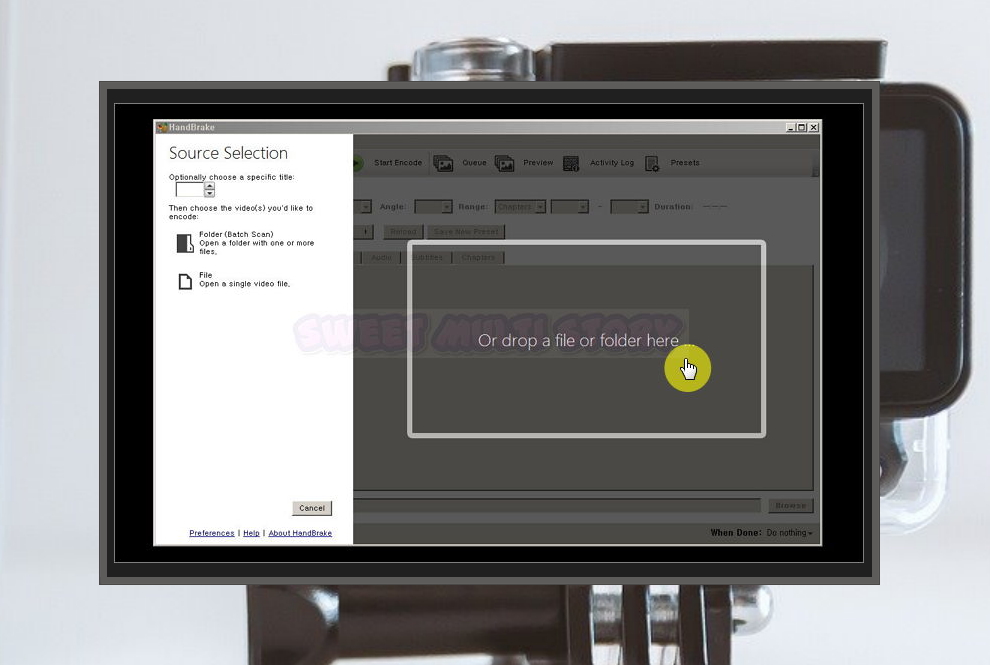This screenshot has height=665, width=990.
Task: Maximize the HandBrake window
Action: point(802,127)
